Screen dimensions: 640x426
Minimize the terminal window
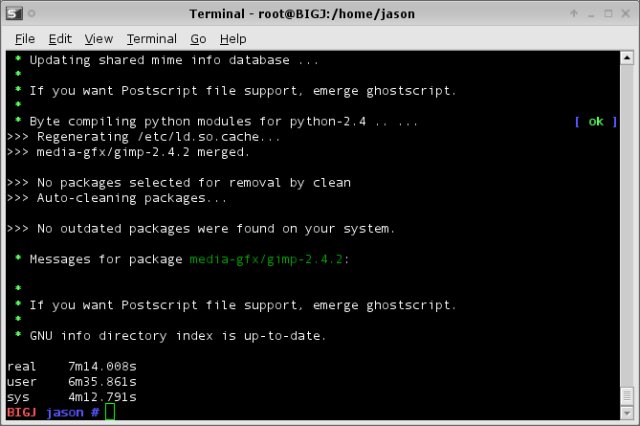[x=591, y=14]
